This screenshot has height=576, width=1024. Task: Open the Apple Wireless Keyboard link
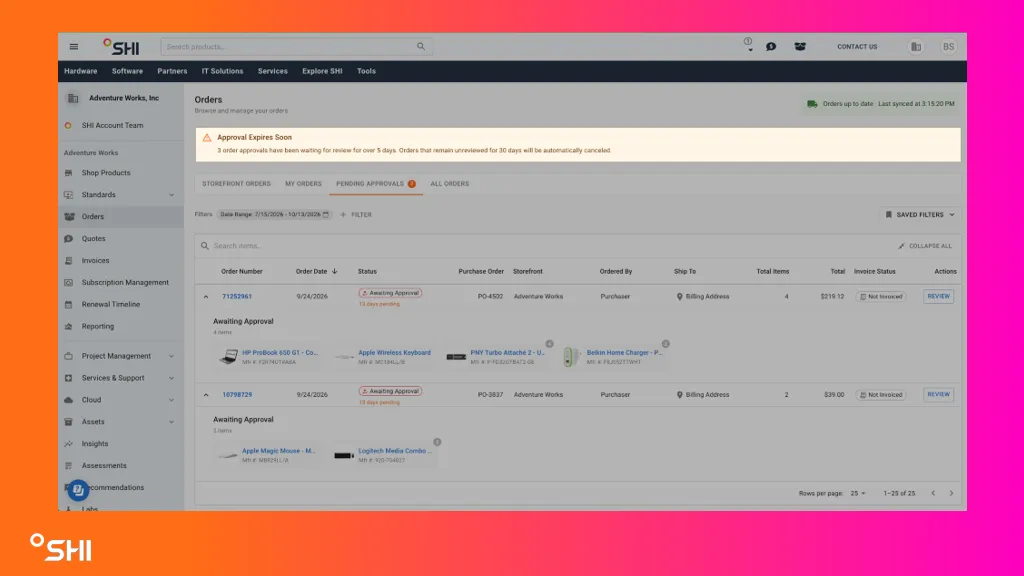tap(394, 353)
